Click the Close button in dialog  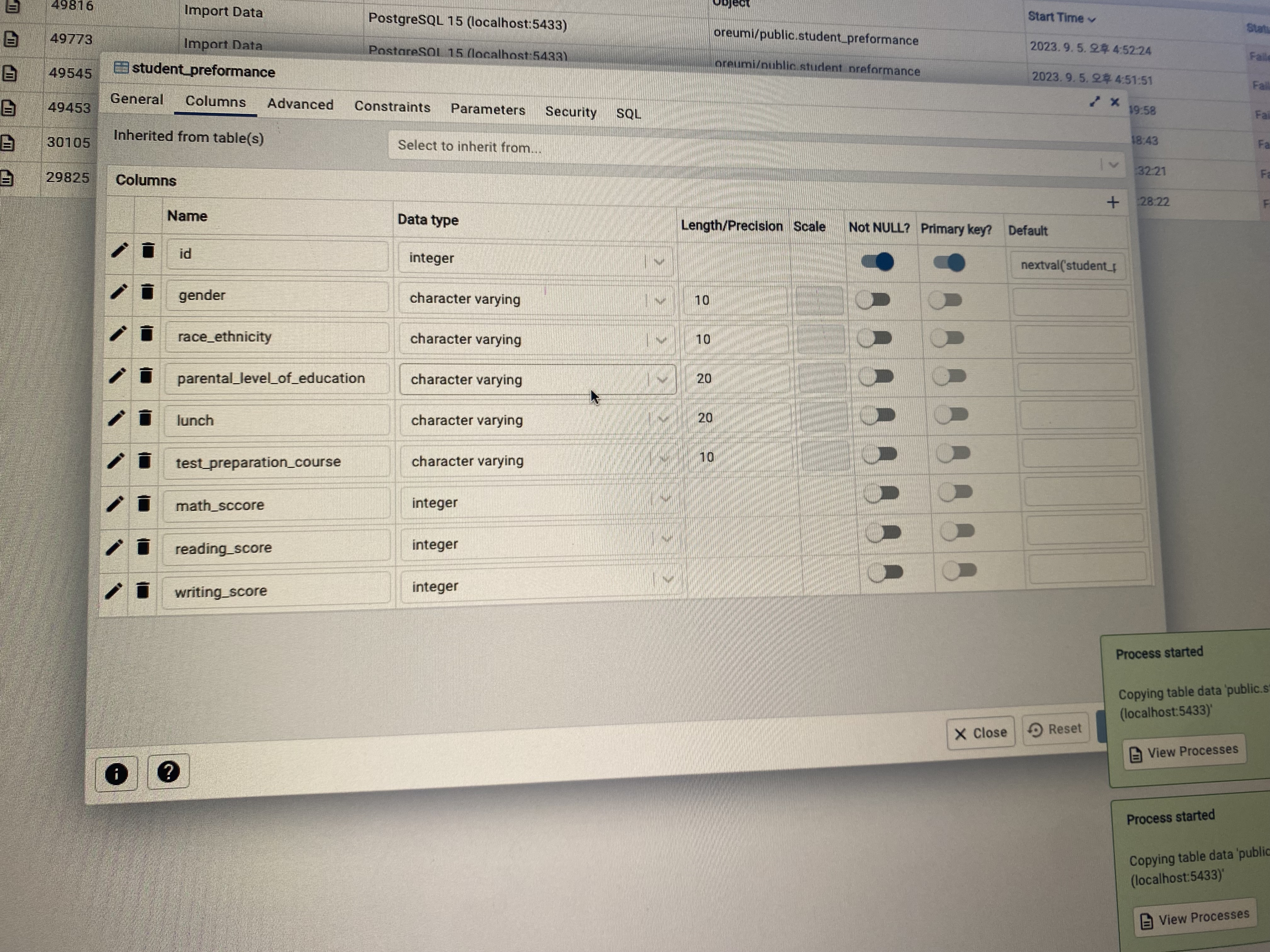[x=981, y=733]
